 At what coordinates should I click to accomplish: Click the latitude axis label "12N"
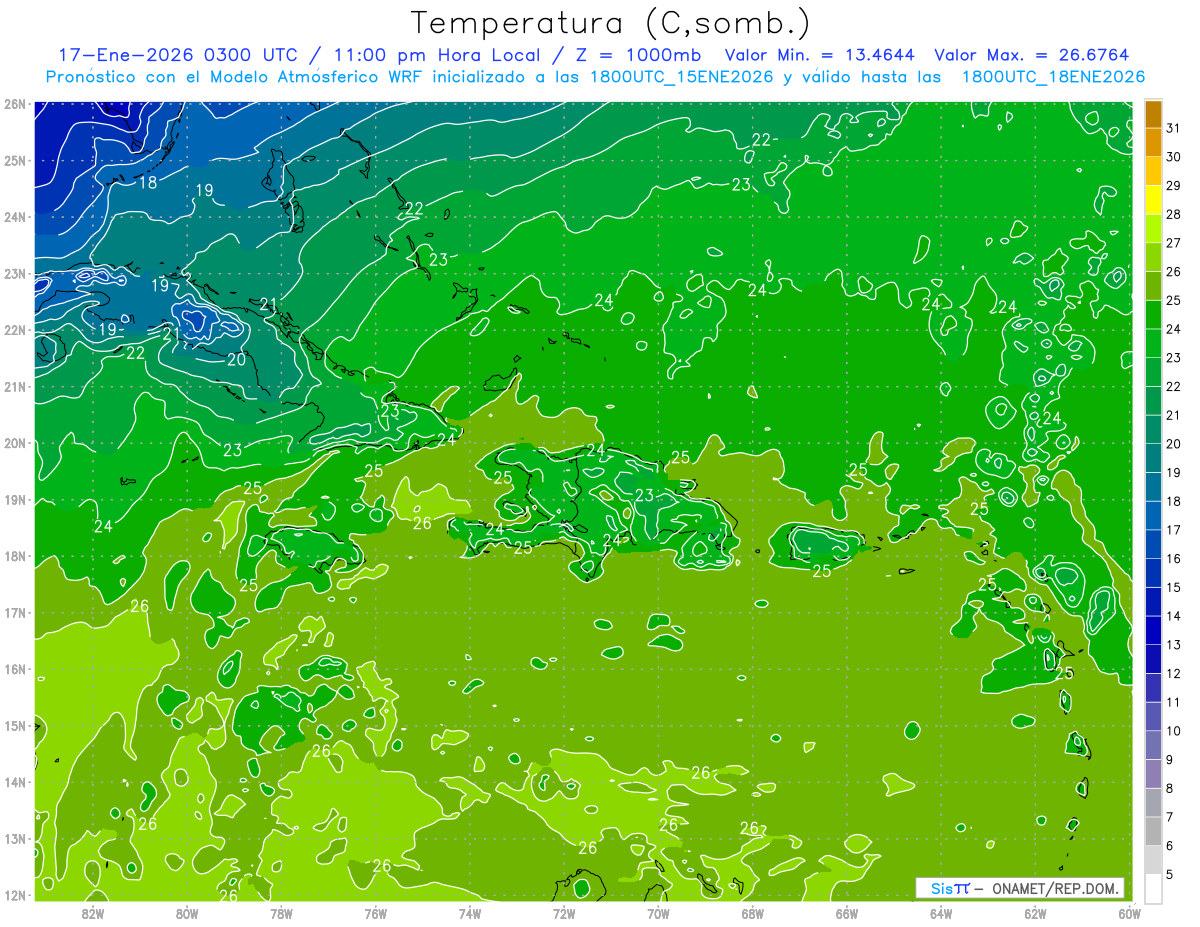(x=14, y=895)
